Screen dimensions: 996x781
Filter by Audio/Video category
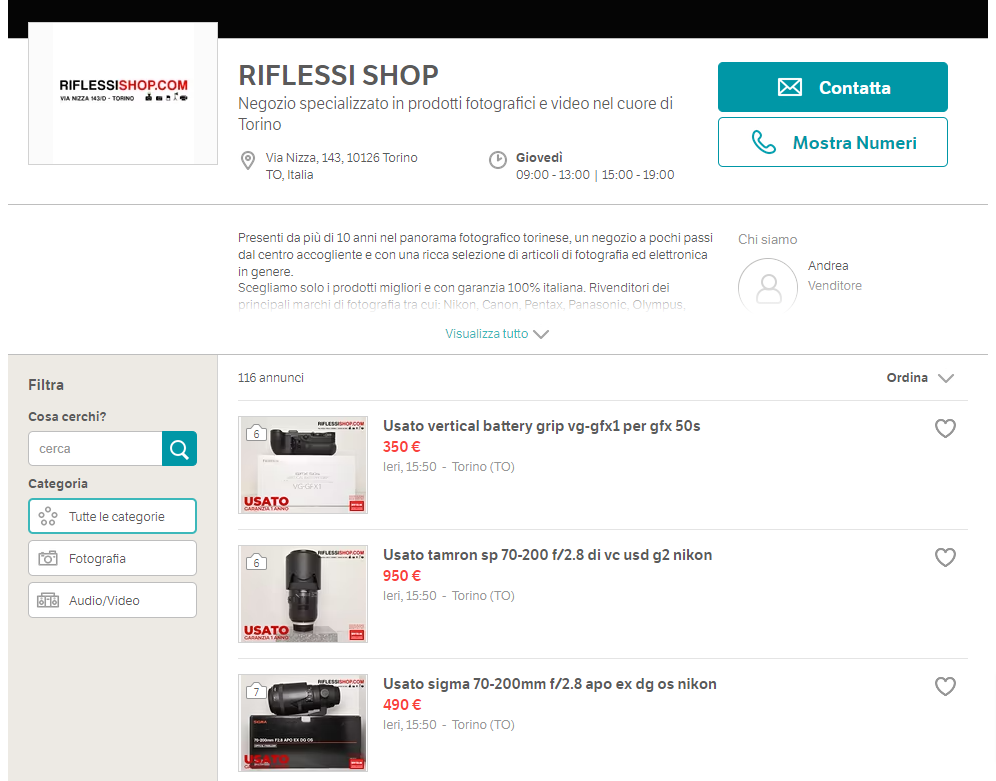(x=112, y=600)
